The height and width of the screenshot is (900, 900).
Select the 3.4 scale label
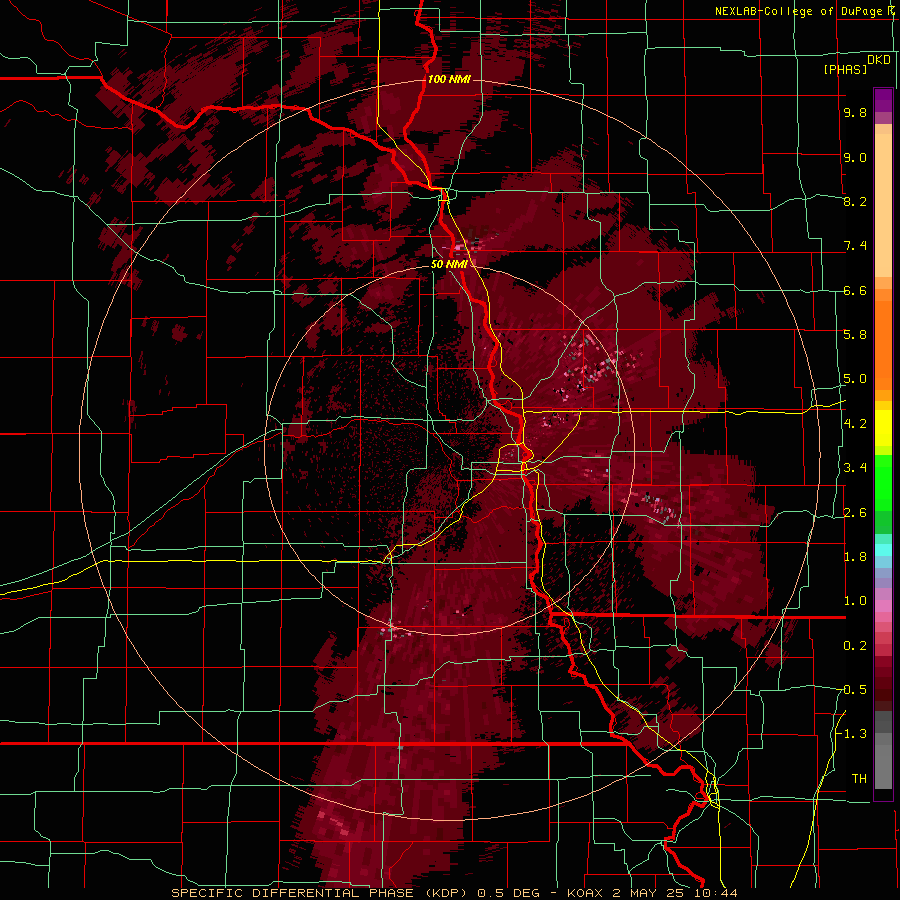[x=855, y=468]
